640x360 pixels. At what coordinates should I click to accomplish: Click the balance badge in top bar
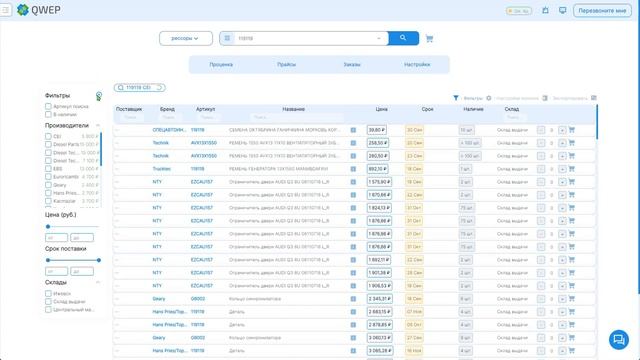coord(519,11)
